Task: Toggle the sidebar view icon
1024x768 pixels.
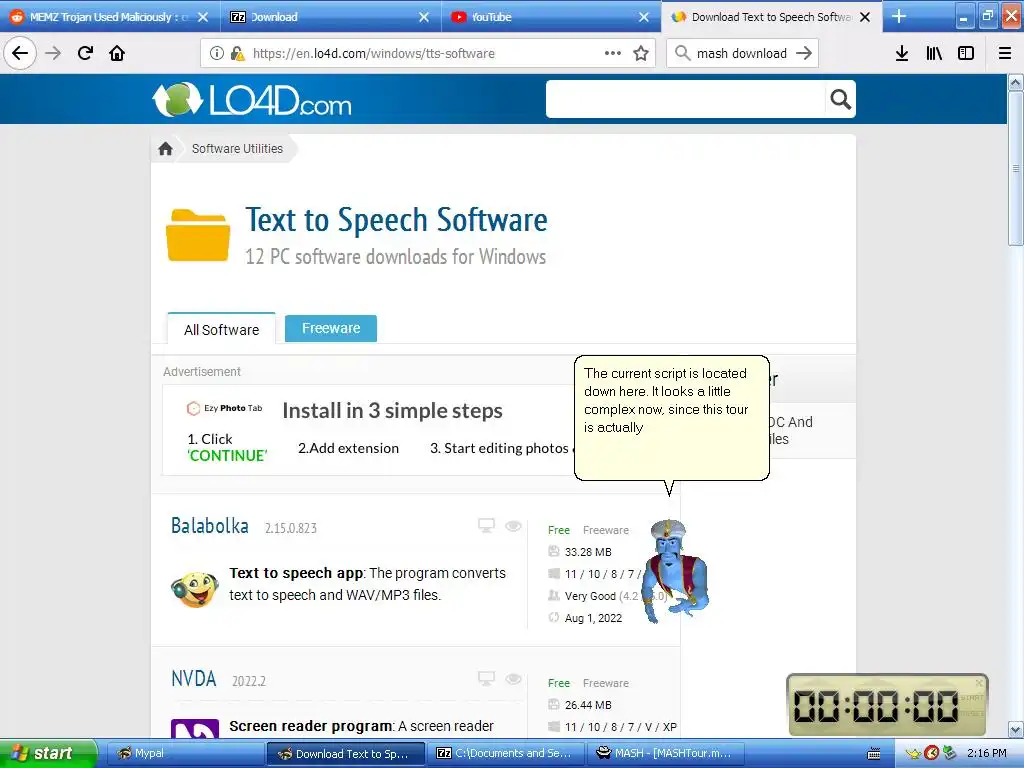Action: click(x=966, y=53)
